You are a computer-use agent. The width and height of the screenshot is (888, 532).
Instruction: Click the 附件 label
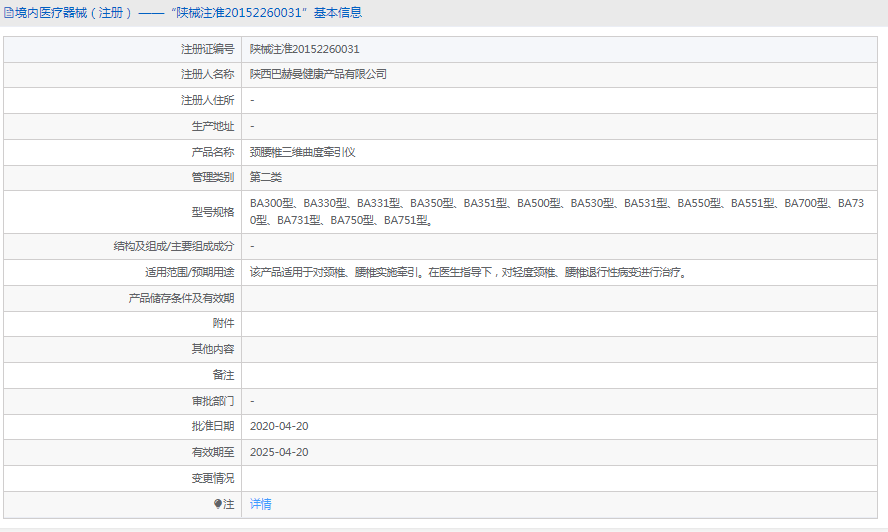pos(223,324)
